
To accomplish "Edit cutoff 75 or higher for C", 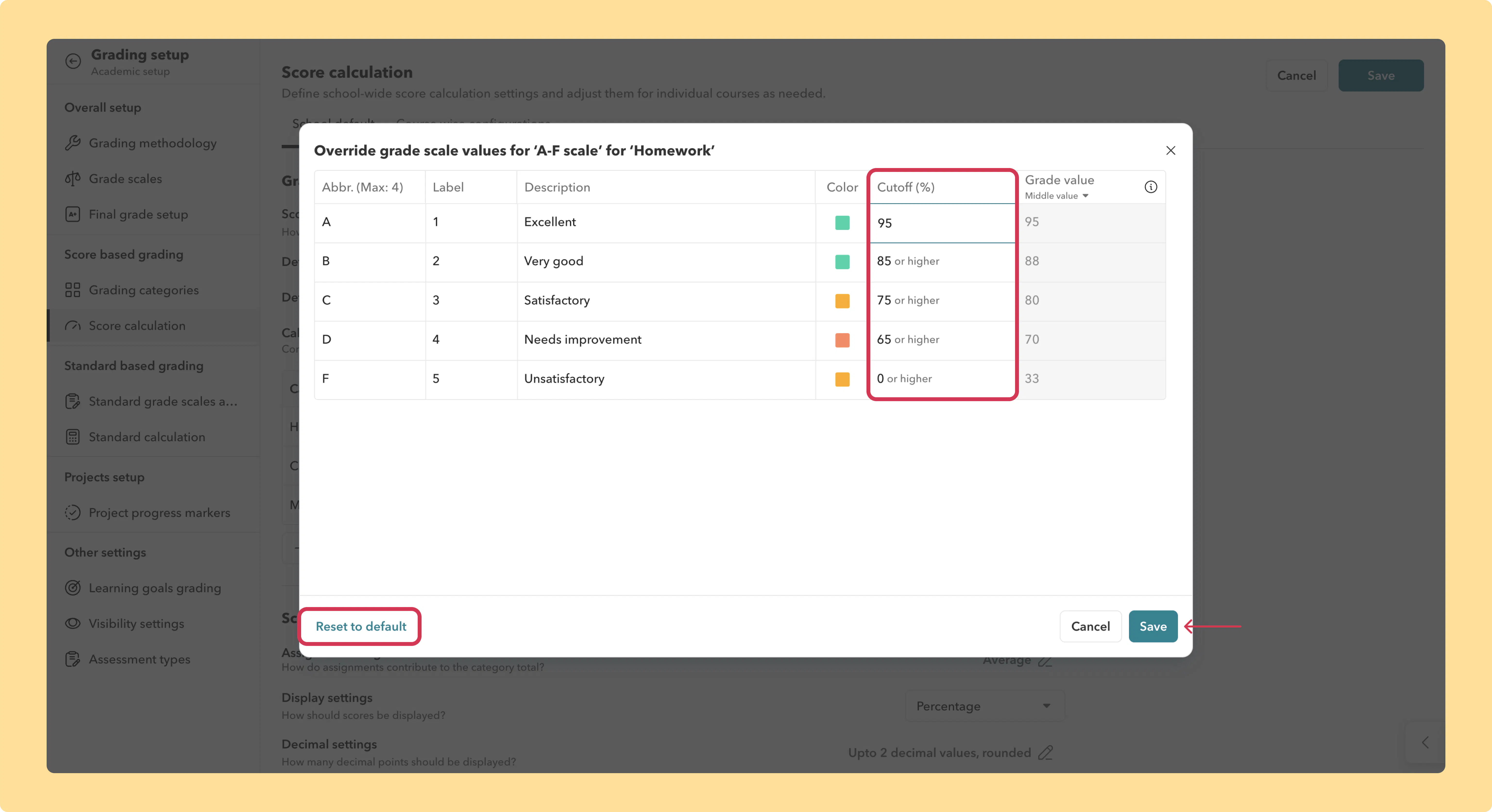I will tap(942, 301).
